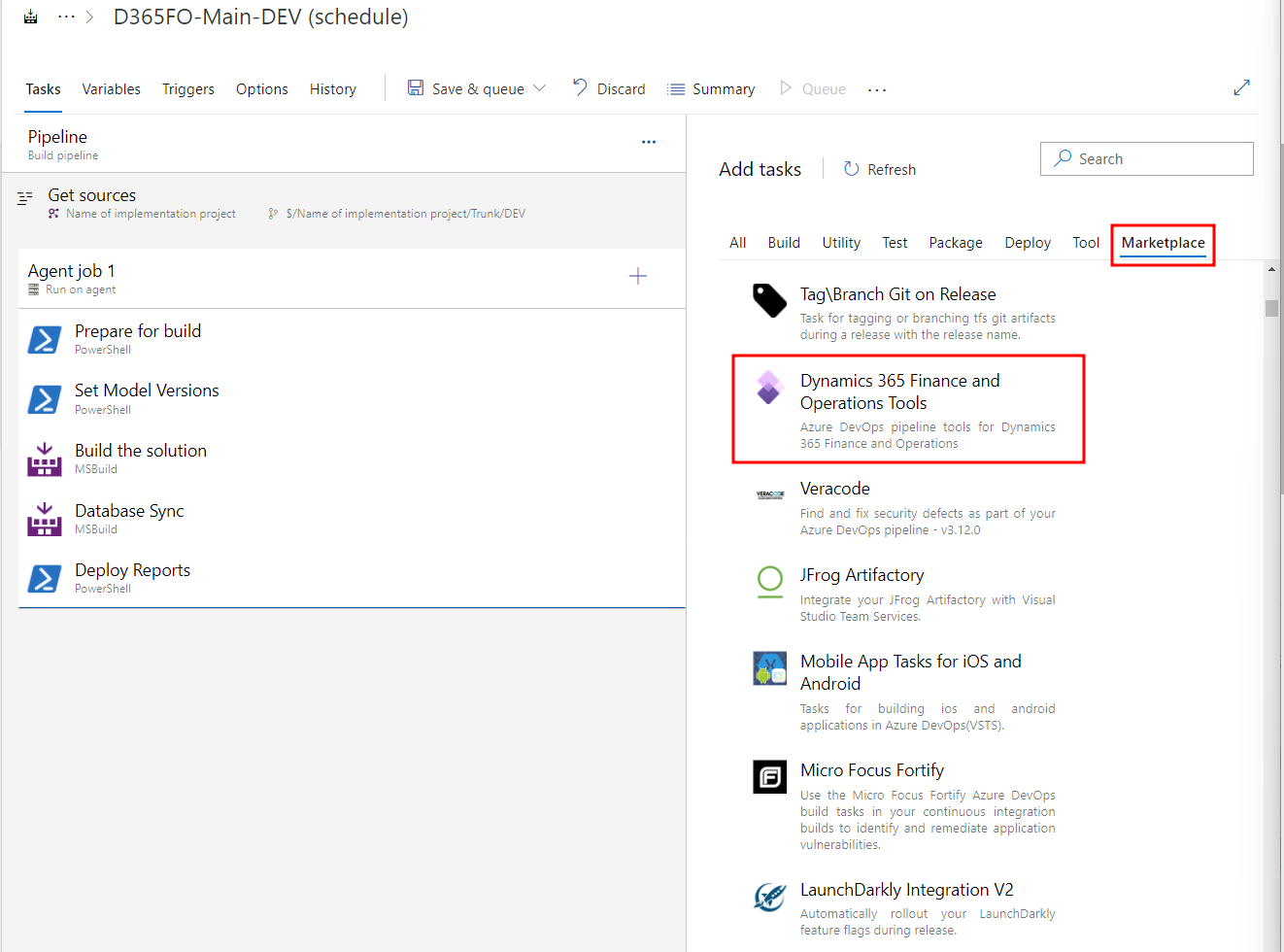The width and height of the screenshot is (1284, 952).
Task: Click the Refresh icon above the task list
Action: [850, 168]
